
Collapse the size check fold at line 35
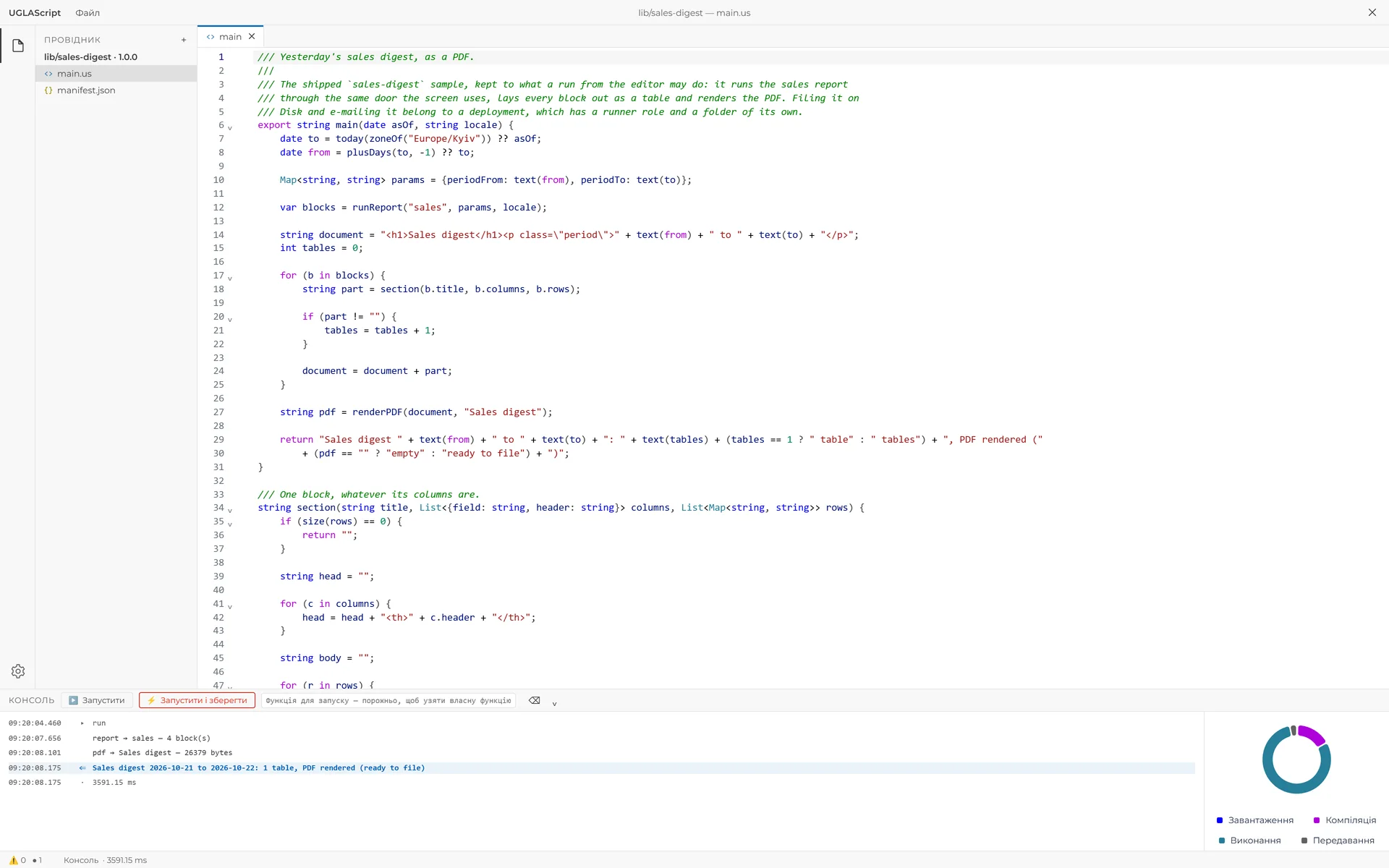pos(230,524)
